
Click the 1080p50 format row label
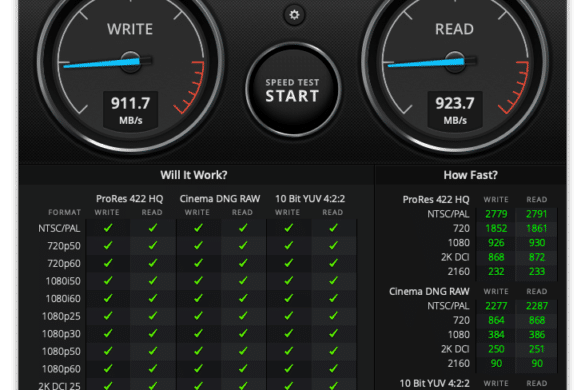[x=61, y=351]
